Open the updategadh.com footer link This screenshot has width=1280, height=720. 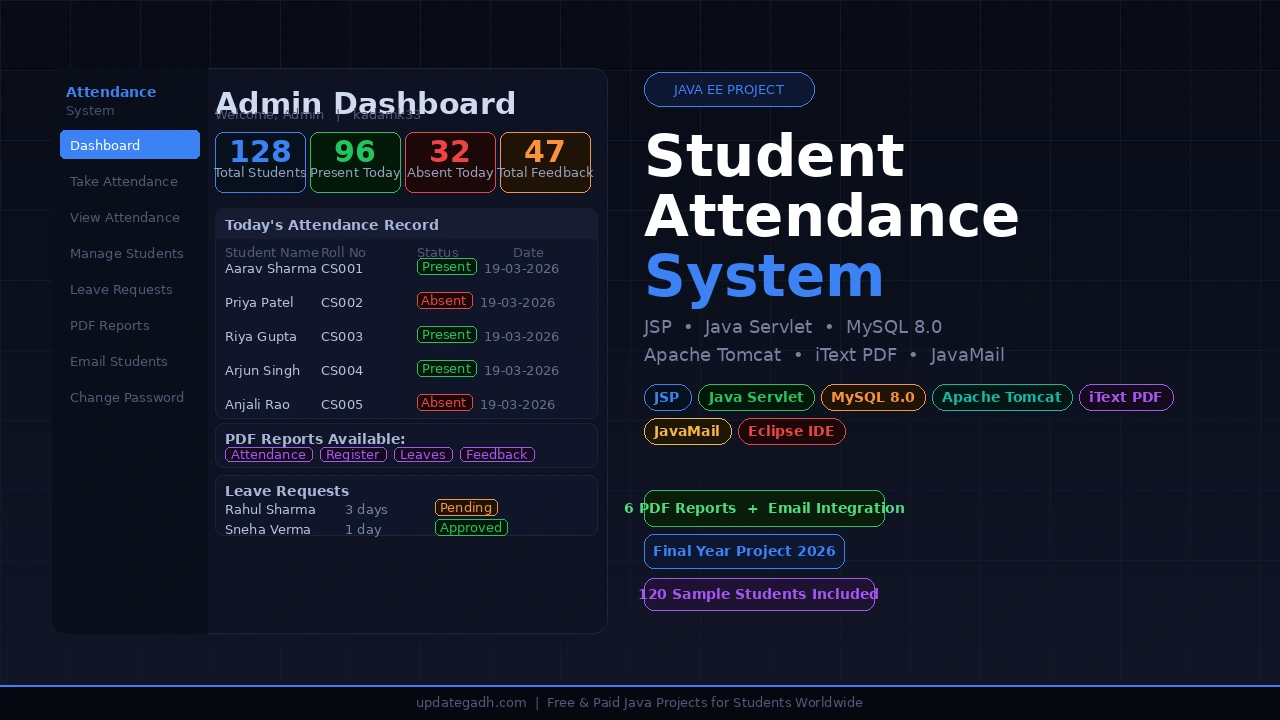click(x=471, y=702)
